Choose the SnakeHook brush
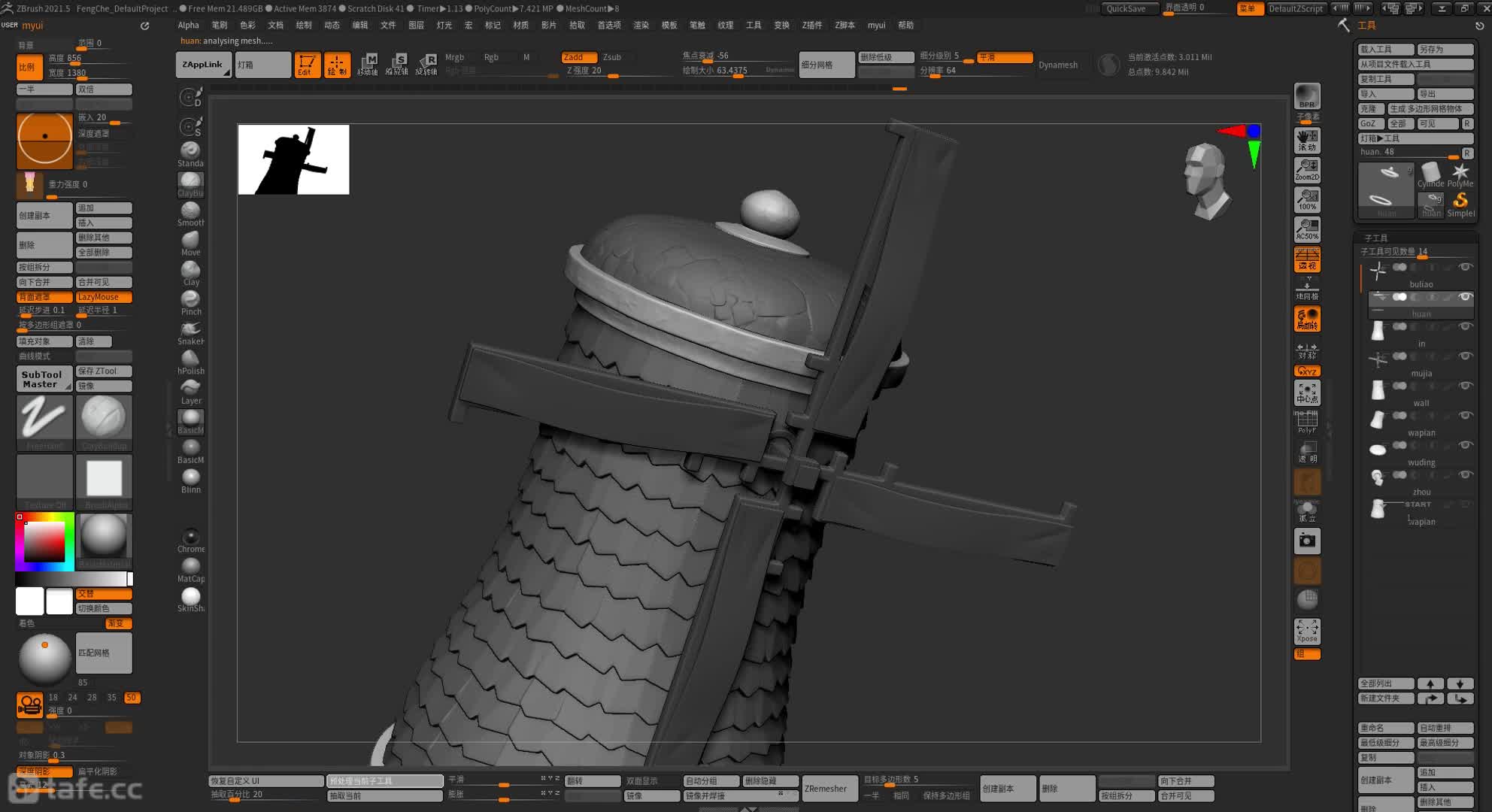 [190, 332]
